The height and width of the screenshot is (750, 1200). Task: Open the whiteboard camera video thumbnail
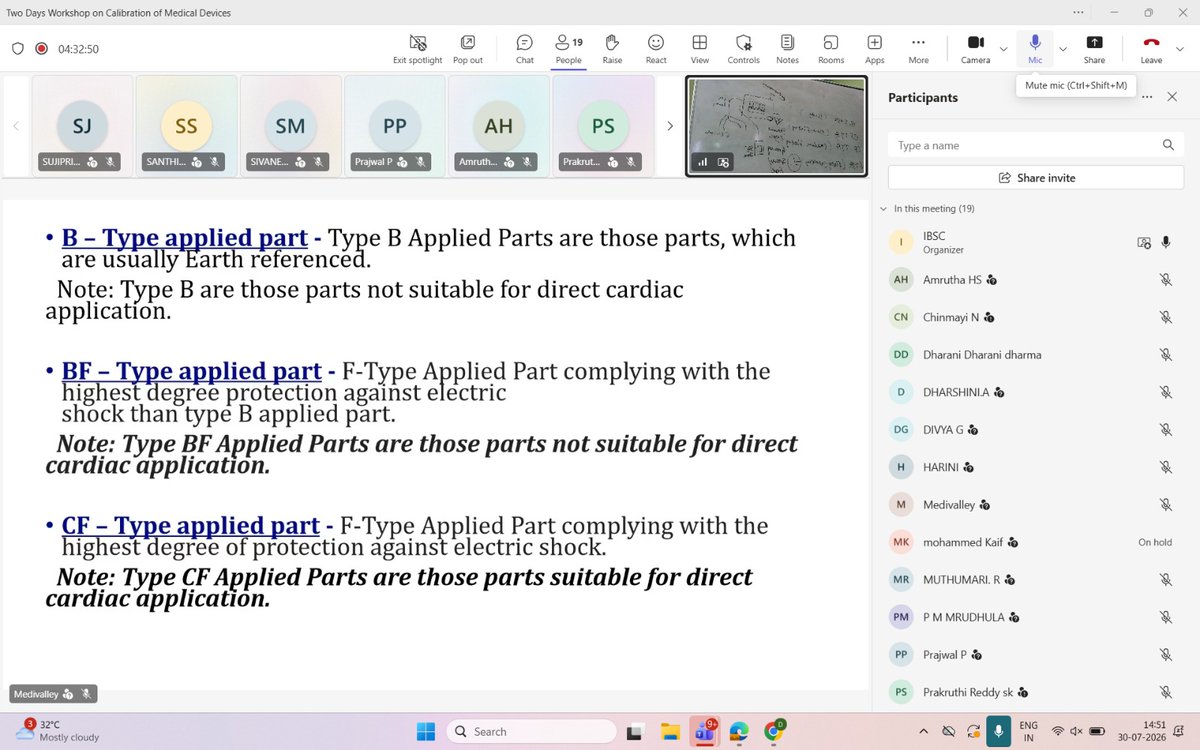click(776, 126)
